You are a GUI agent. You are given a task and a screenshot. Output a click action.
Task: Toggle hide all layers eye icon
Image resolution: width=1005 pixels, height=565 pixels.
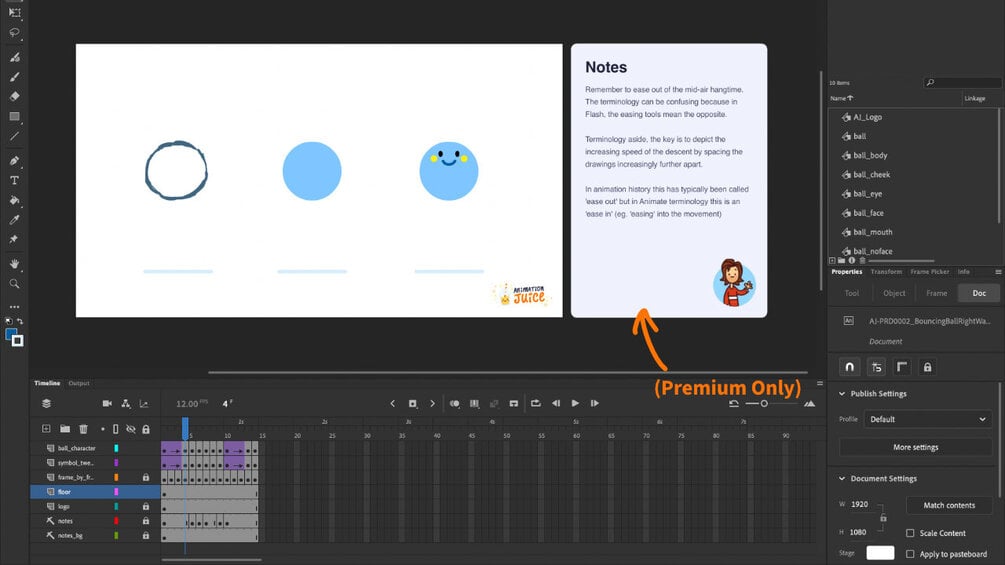[x=131, y=429]
